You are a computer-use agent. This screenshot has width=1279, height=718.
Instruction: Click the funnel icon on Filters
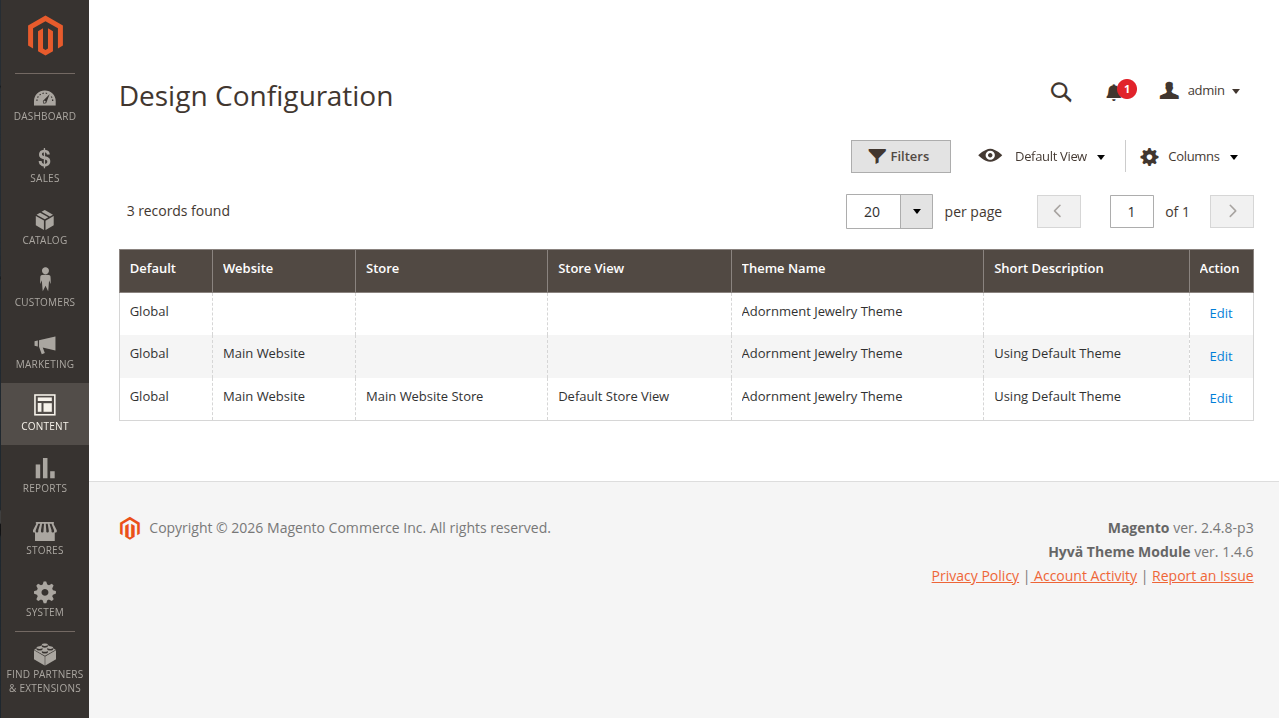coord(877,156)
